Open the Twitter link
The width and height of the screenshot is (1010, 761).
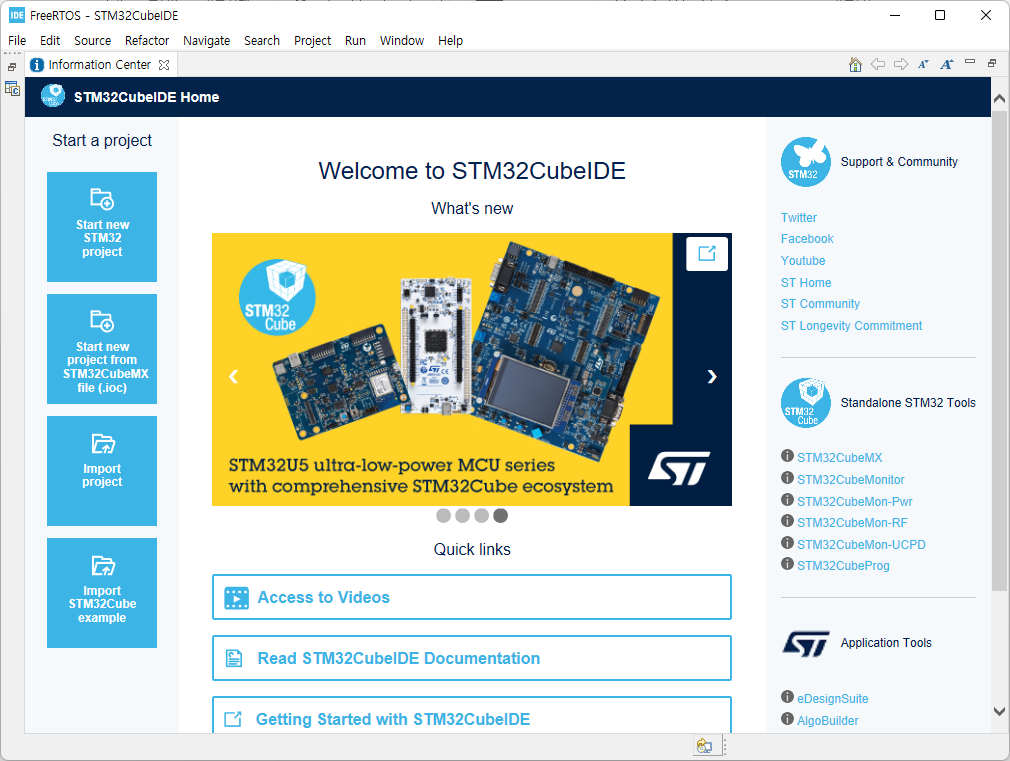799,218
